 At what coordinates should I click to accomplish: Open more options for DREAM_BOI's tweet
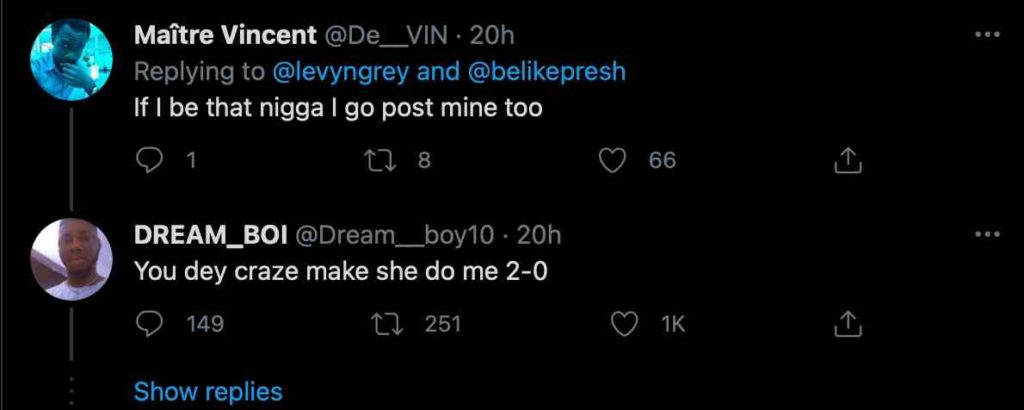(x=987, y=234)
